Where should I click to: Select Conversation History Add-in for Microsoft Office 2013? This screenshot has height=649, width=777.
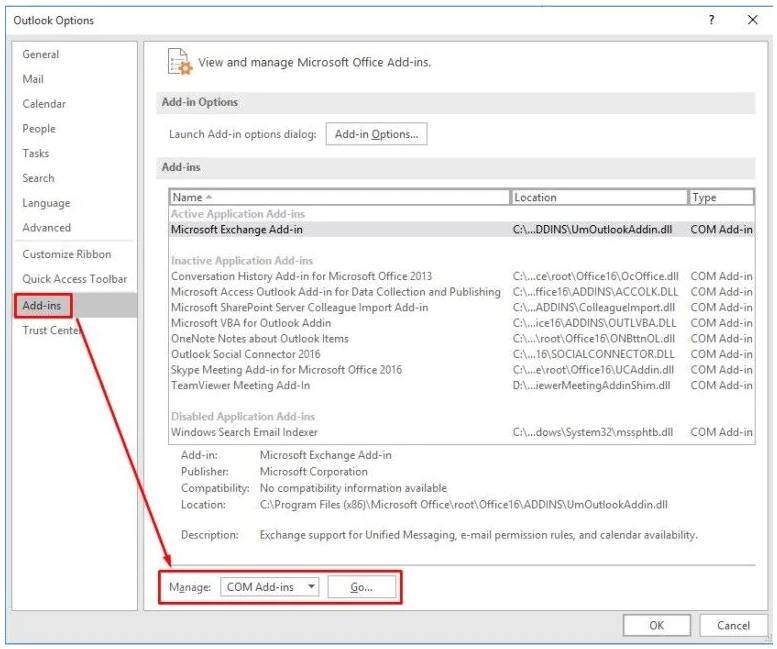pyautogui.click(x=461, y=276)
